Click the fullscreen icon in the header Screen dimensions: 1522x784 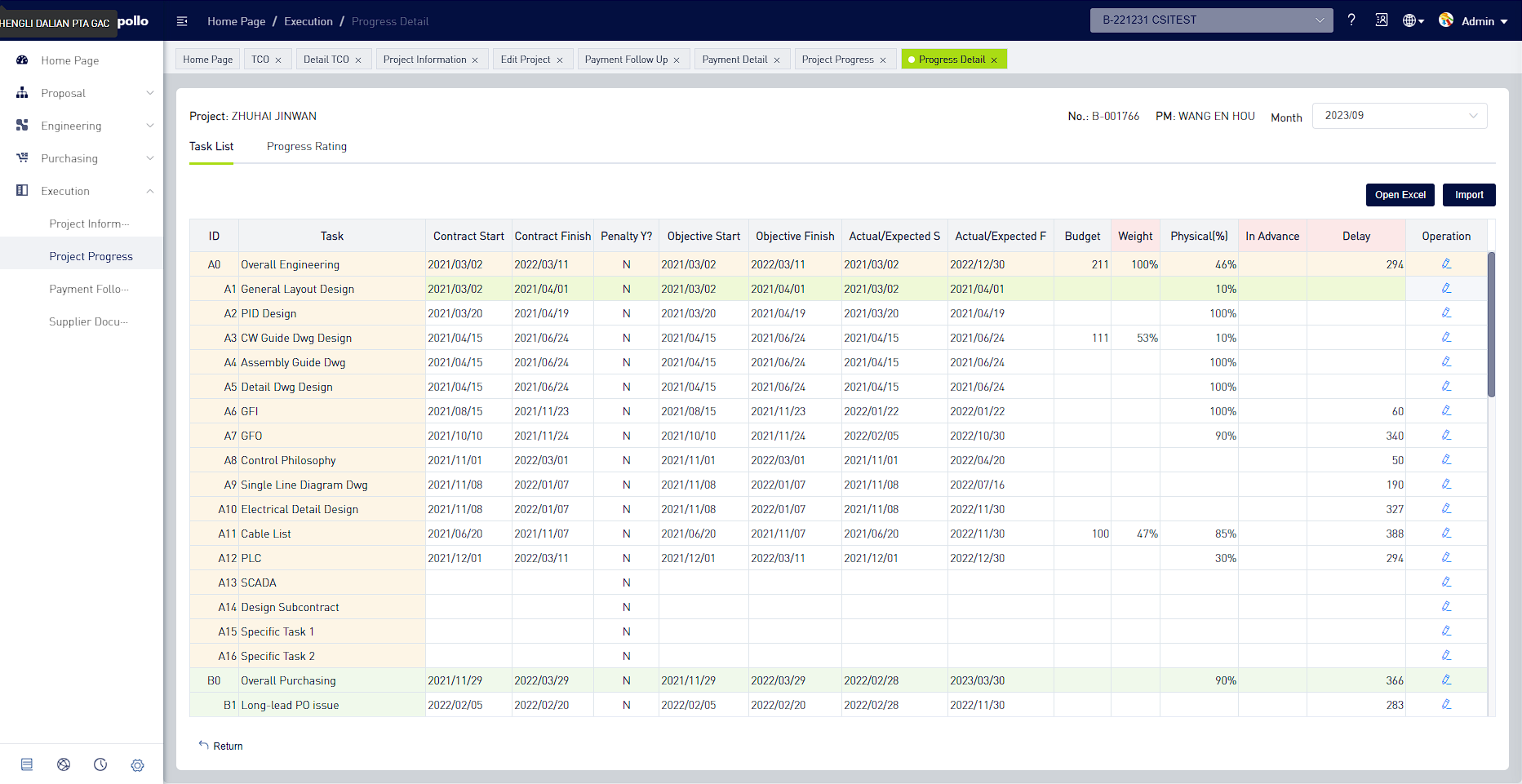coord(1382,20)
